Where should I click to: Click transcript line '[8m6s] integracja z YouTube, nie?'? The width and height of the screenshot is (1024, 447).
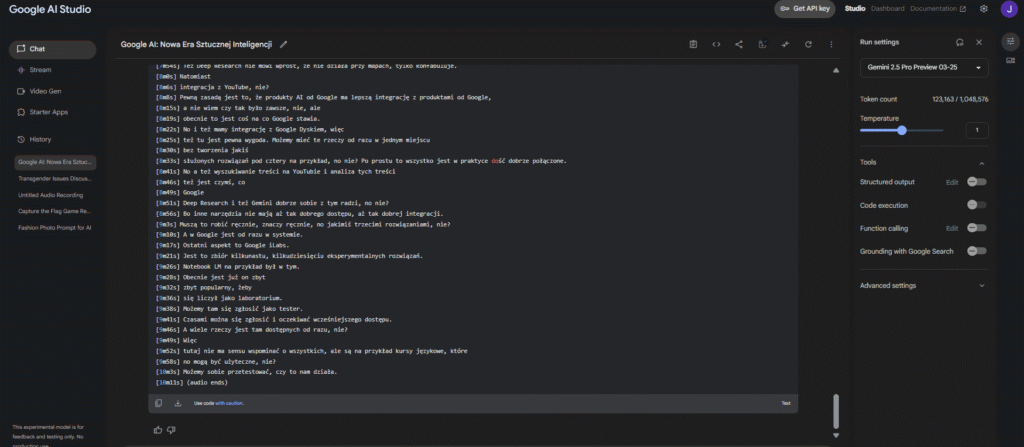[x=213, y=87]
